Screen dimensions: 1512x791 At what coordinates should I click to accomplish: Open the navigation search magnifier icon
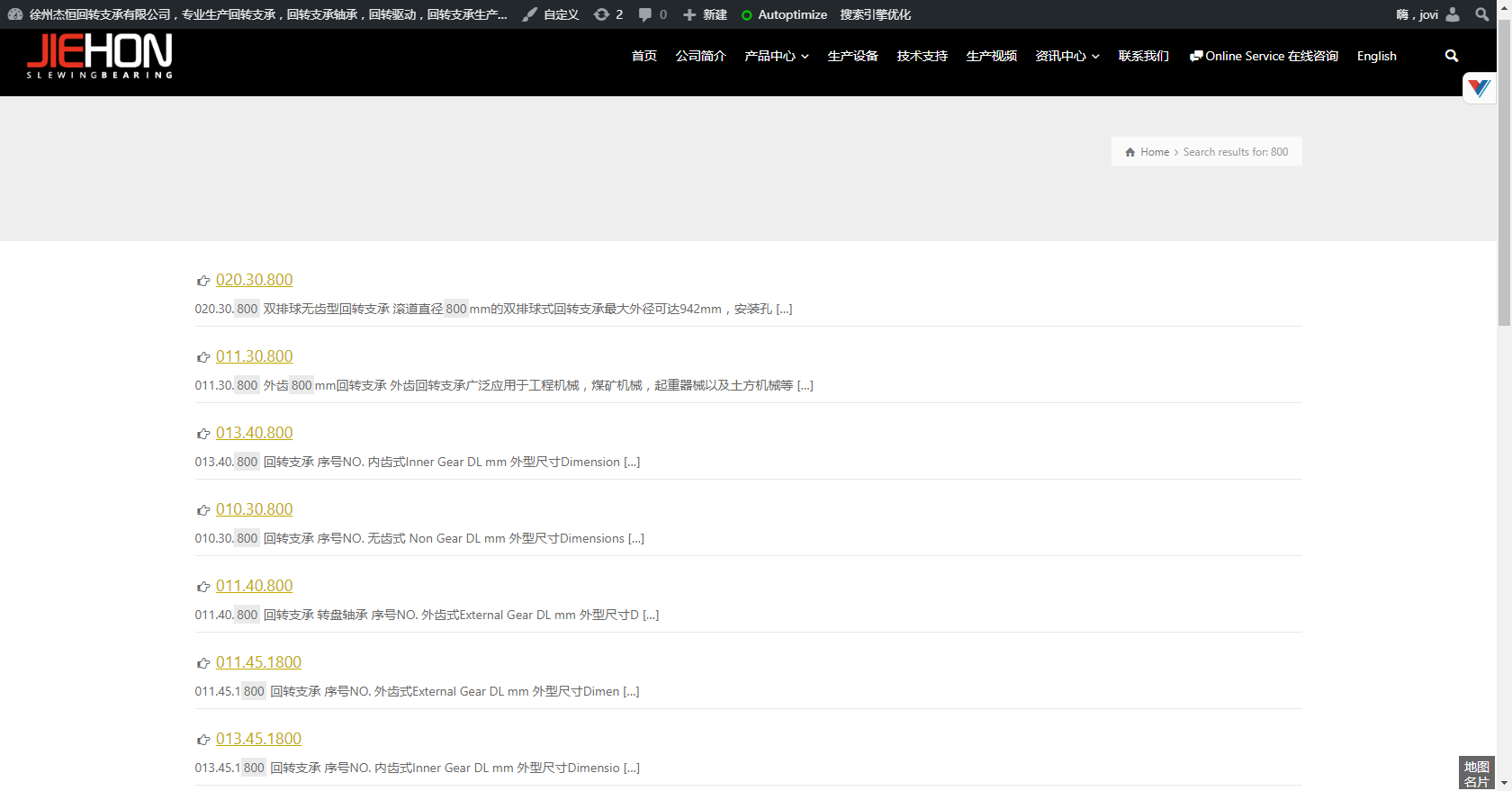(x=1452, y=56)
